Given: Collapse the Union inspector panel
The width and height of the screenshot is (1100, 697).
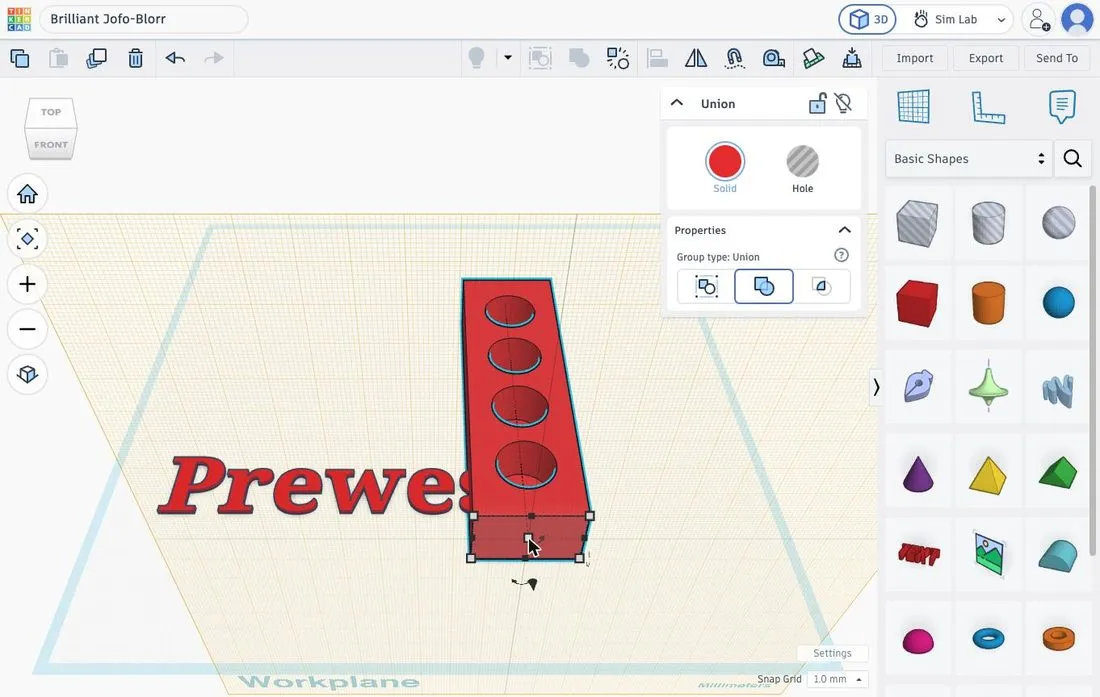Looking at the screenshot, I should [677, 103].
